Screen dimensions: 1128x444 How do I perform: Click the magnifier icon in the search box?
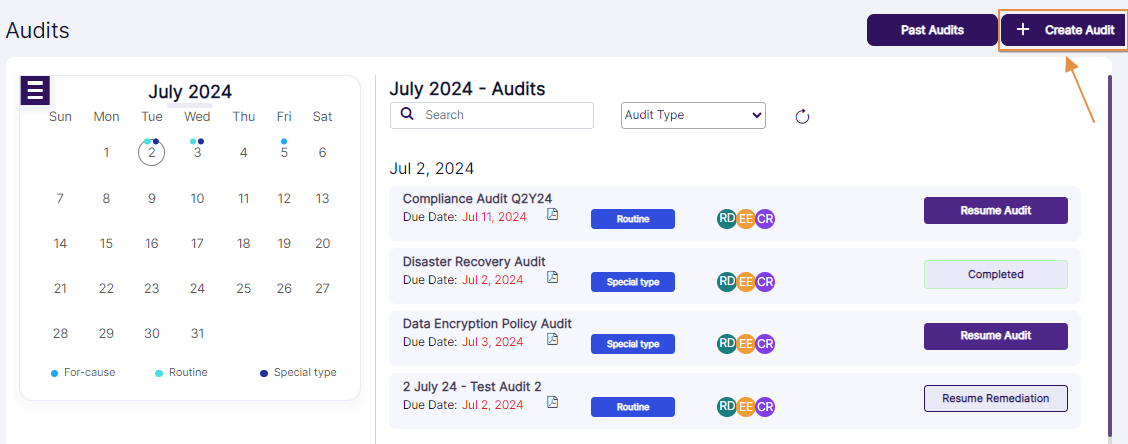click(x=406, y=114)
